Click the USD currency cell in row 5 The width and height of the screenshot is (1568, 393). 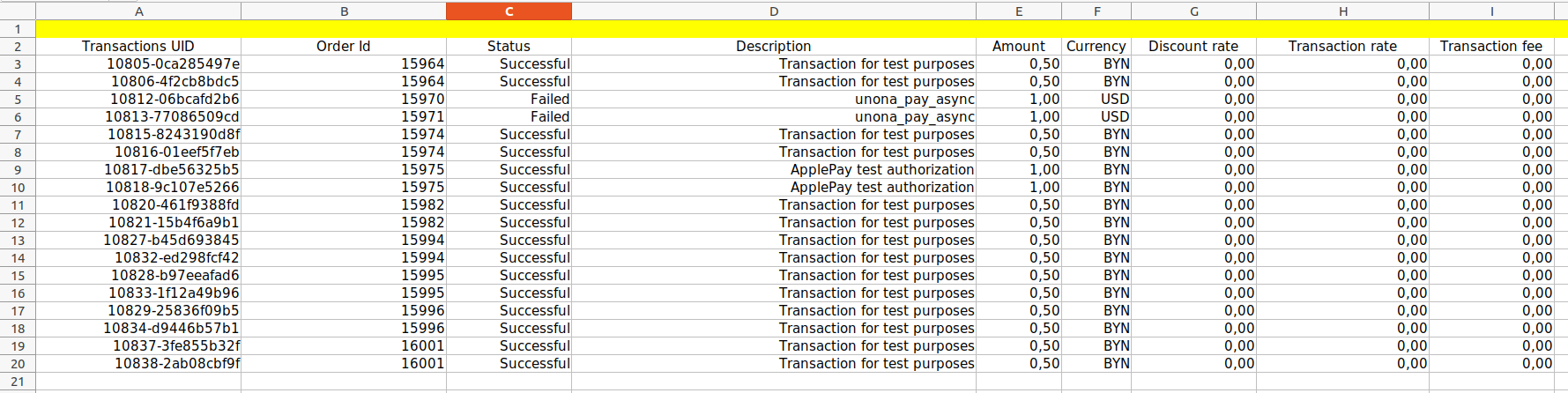point(1114,100)
